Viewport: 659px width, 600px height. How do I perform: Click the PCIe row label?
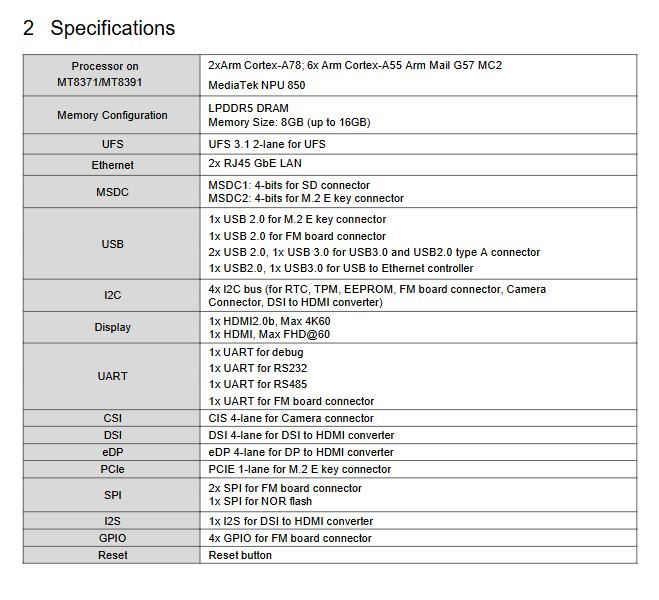(113, 469)
